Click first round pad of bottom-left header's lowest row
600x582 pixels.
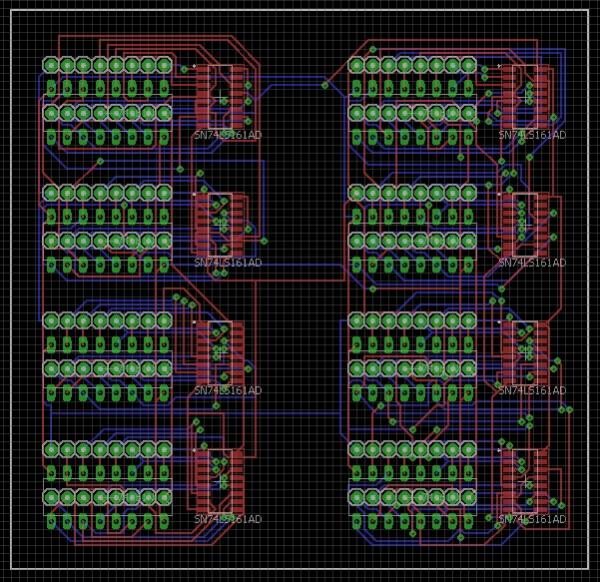click(x=51, y=521)
